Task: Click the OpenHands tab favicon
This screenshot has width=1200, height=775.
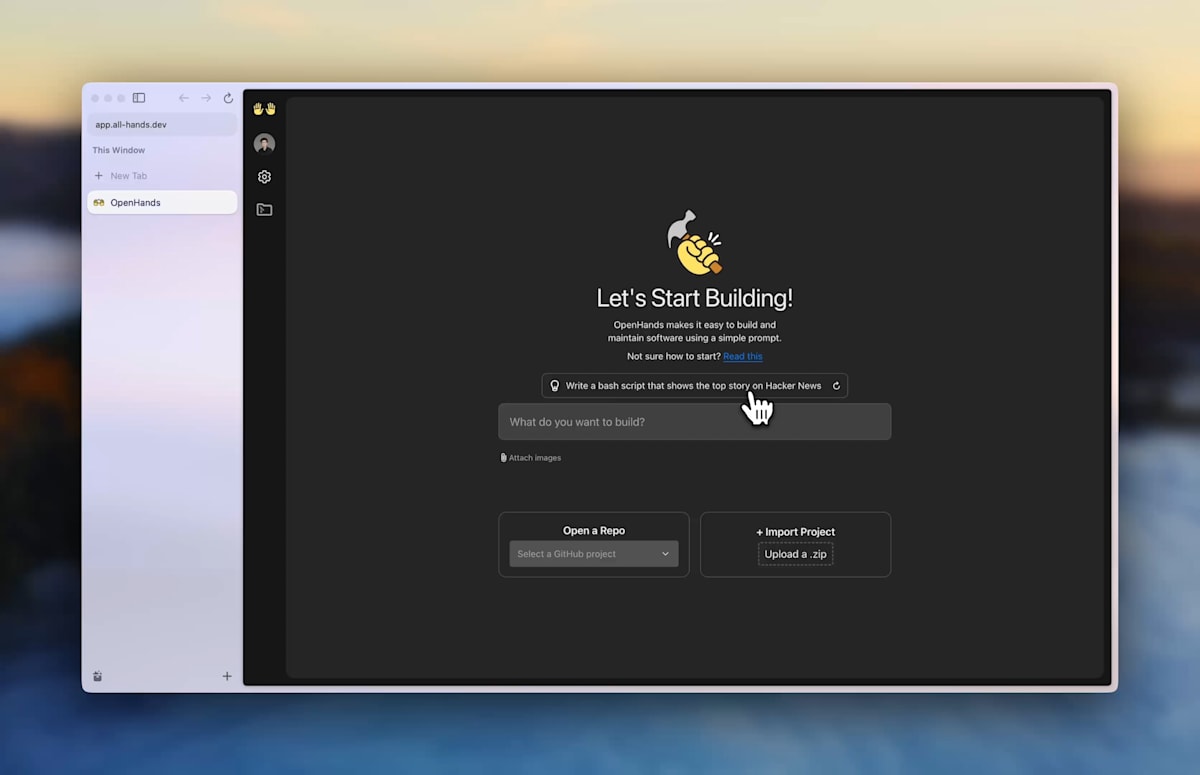Action: [x=98, y=203]
